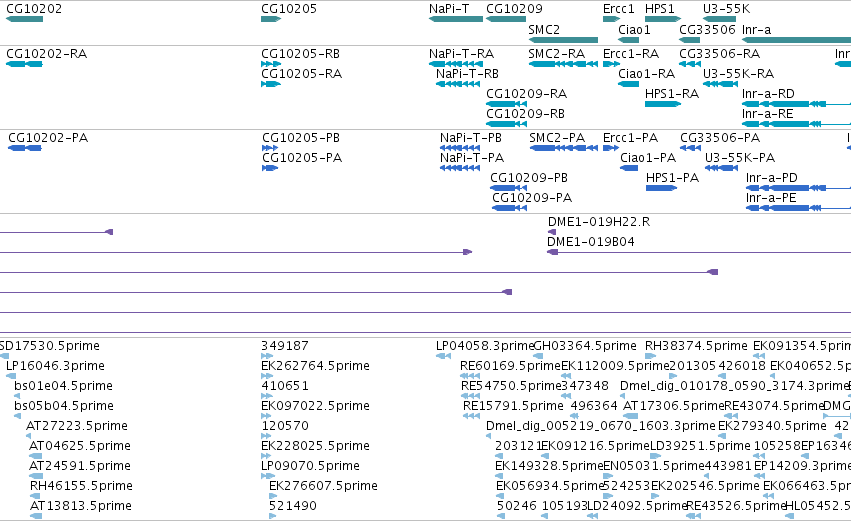This screenshot has width=851, height=521.
Task: Click transcript Inr-a-RD
Action: coord(768,94)
